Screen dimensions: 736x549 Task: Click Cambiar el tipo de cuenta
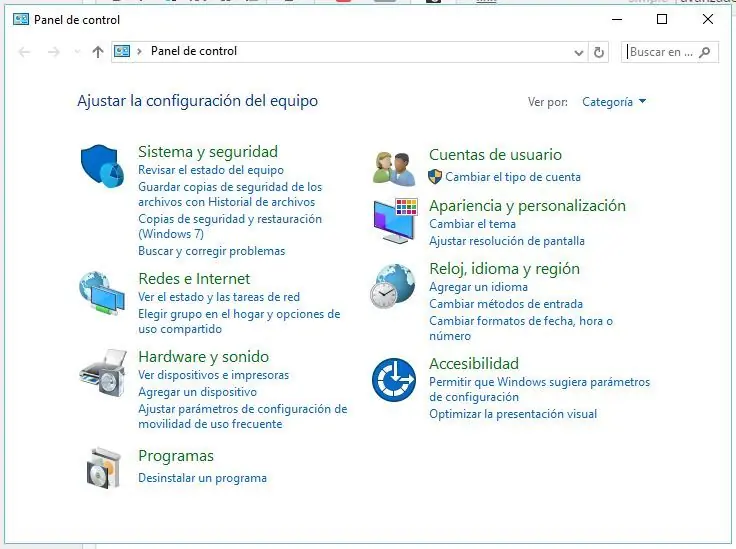coord(513,177)
